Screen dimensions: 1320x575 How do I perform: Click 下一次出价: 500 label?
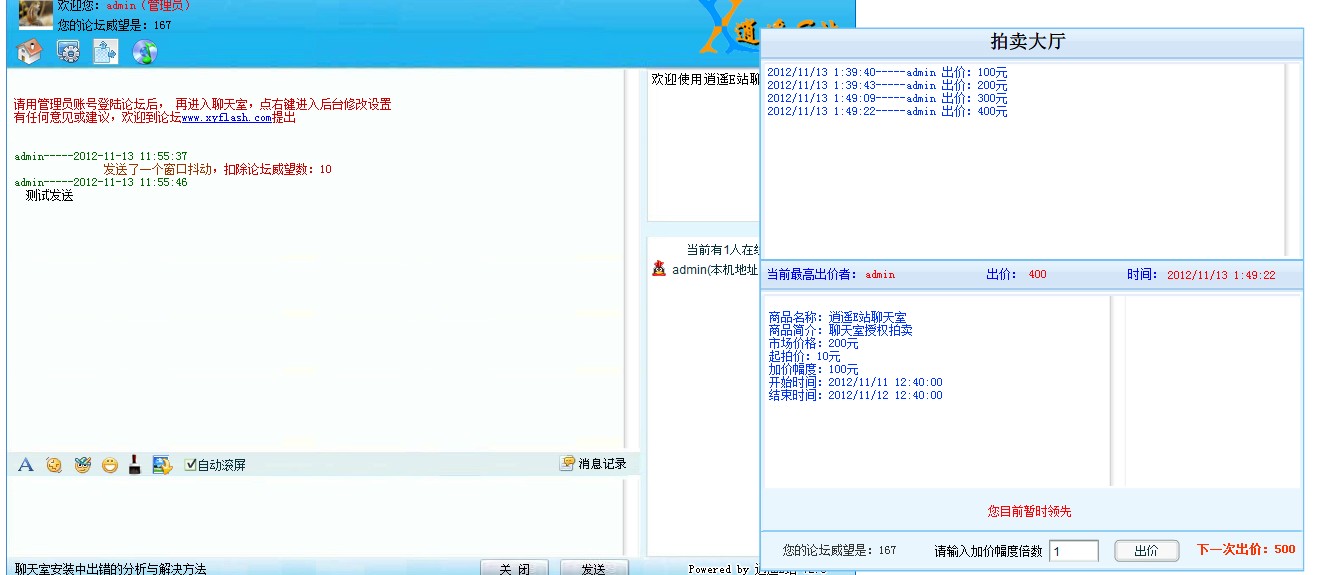coord(1246,549)
